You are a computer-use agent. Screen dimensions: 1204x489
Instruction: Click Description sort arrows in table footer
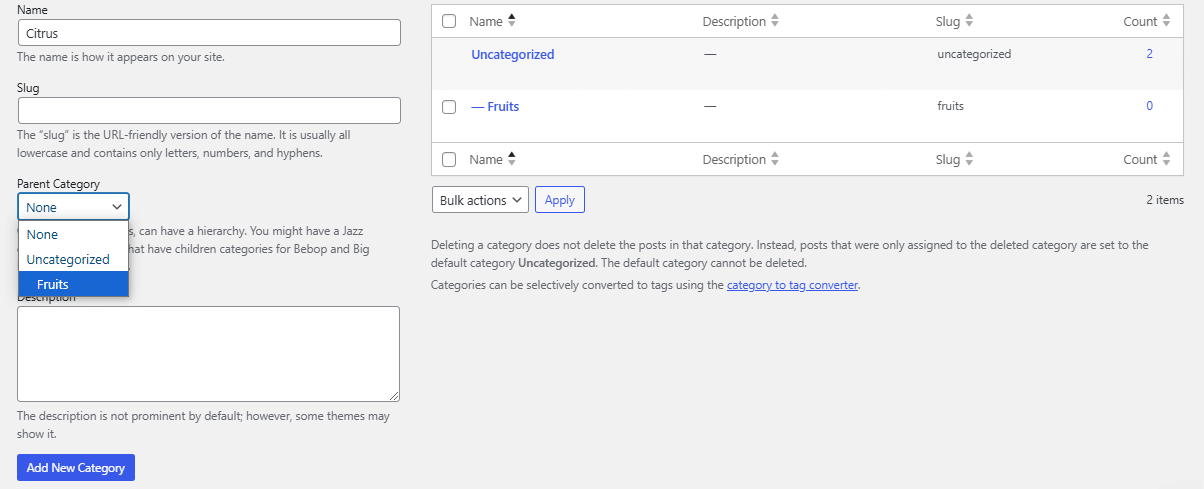click(x=775, y=159)
